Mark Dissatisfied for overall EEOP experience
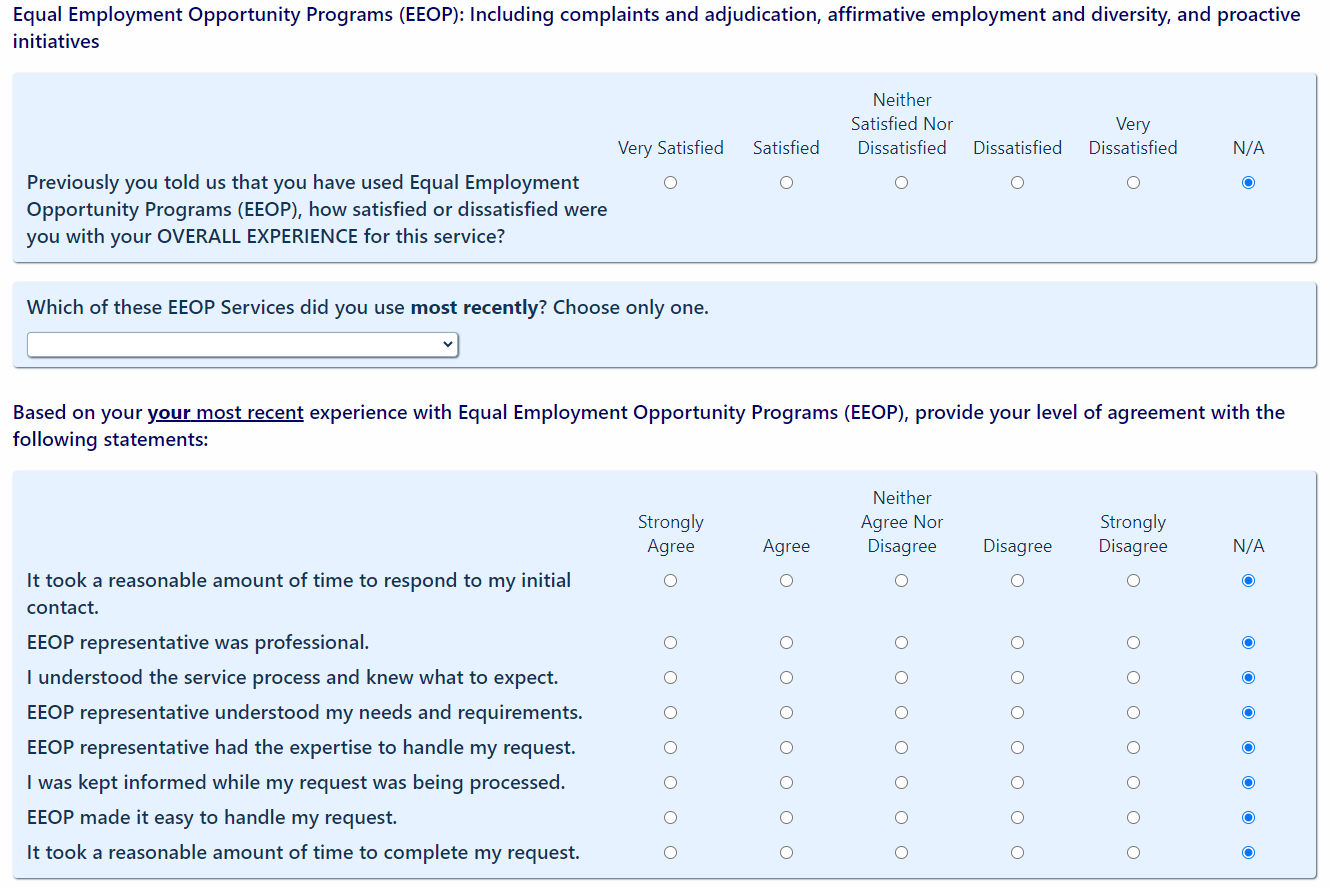The image size is (1330, 888). point(1017,183)
